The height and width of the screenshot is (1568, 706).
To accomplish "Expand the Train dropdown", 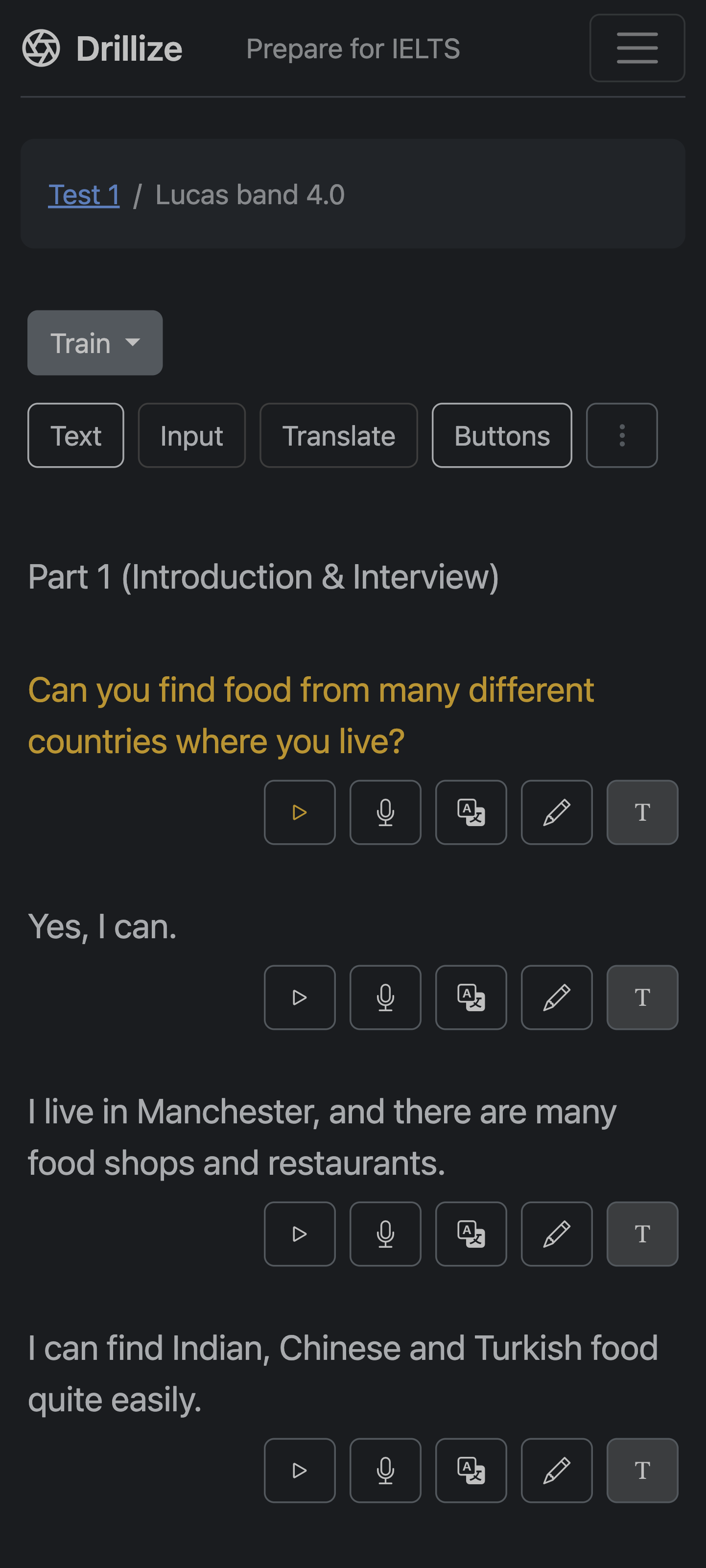I will click(95, 343).
